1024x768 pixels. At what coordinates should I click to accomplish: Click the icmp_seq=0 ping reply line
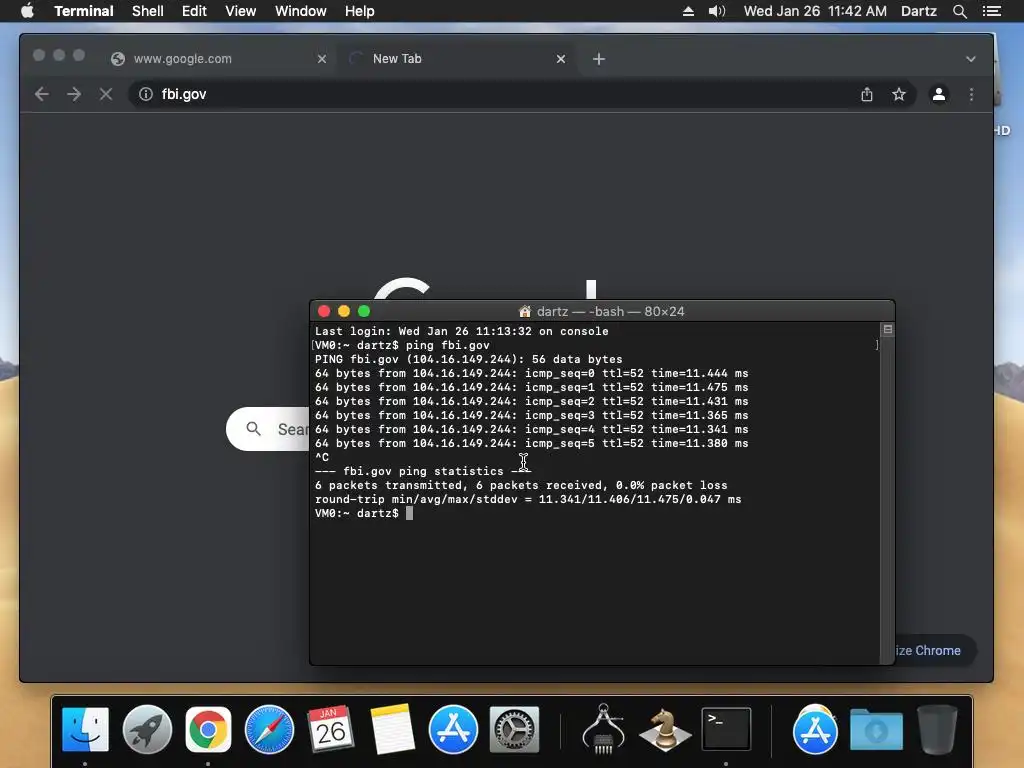click(532, 374)
